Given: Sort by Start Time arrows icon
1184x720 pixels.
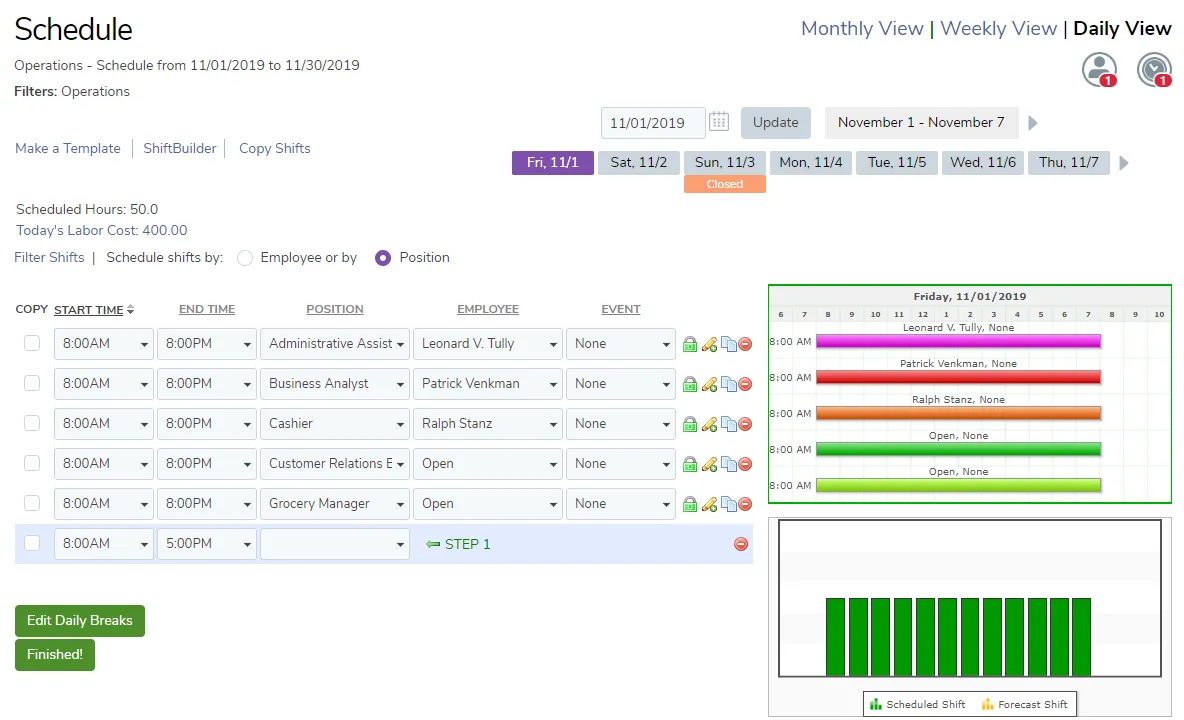Looking at the screenshot, I should tap(131, 309).
